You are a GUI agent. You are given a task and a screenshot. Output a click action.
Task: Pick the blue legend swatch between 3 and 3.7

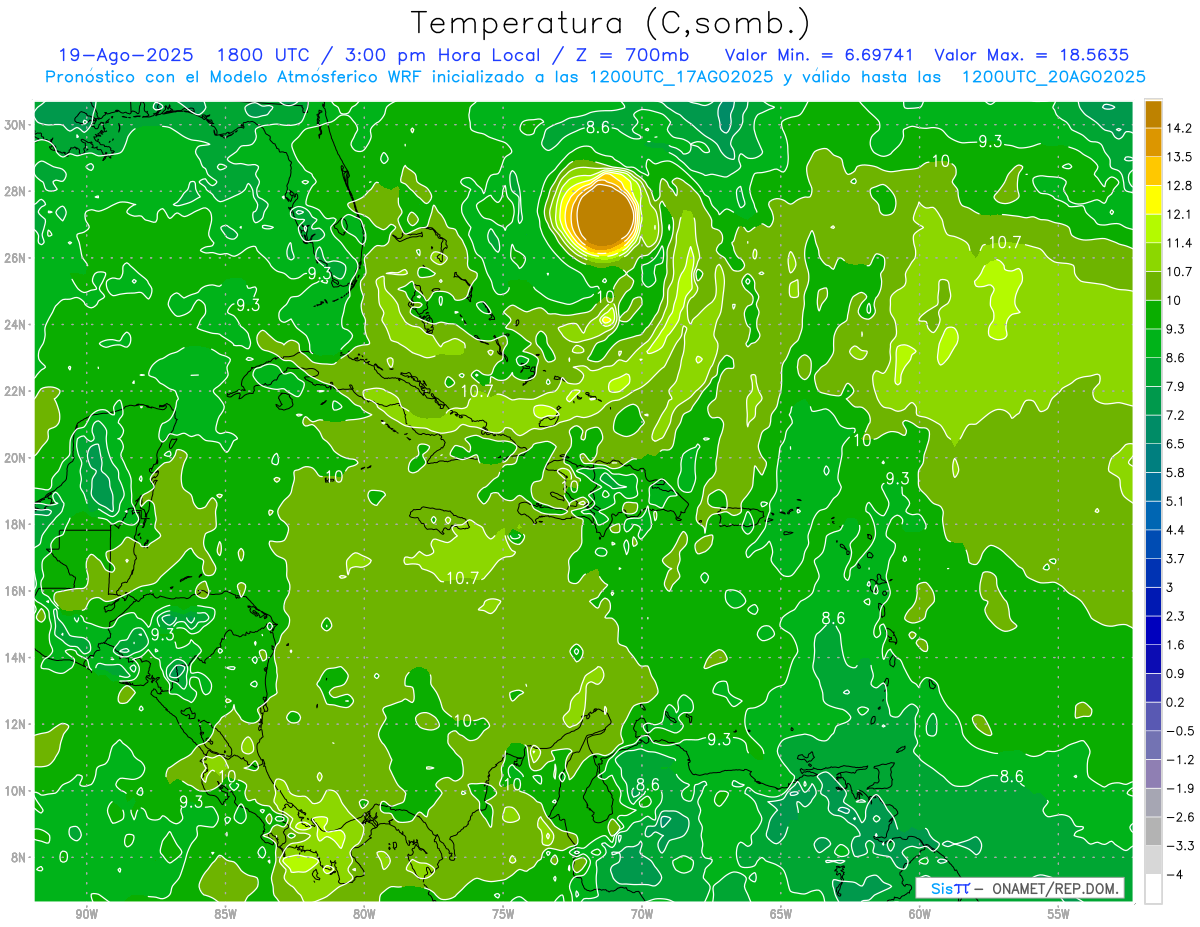pos(1154,573)
